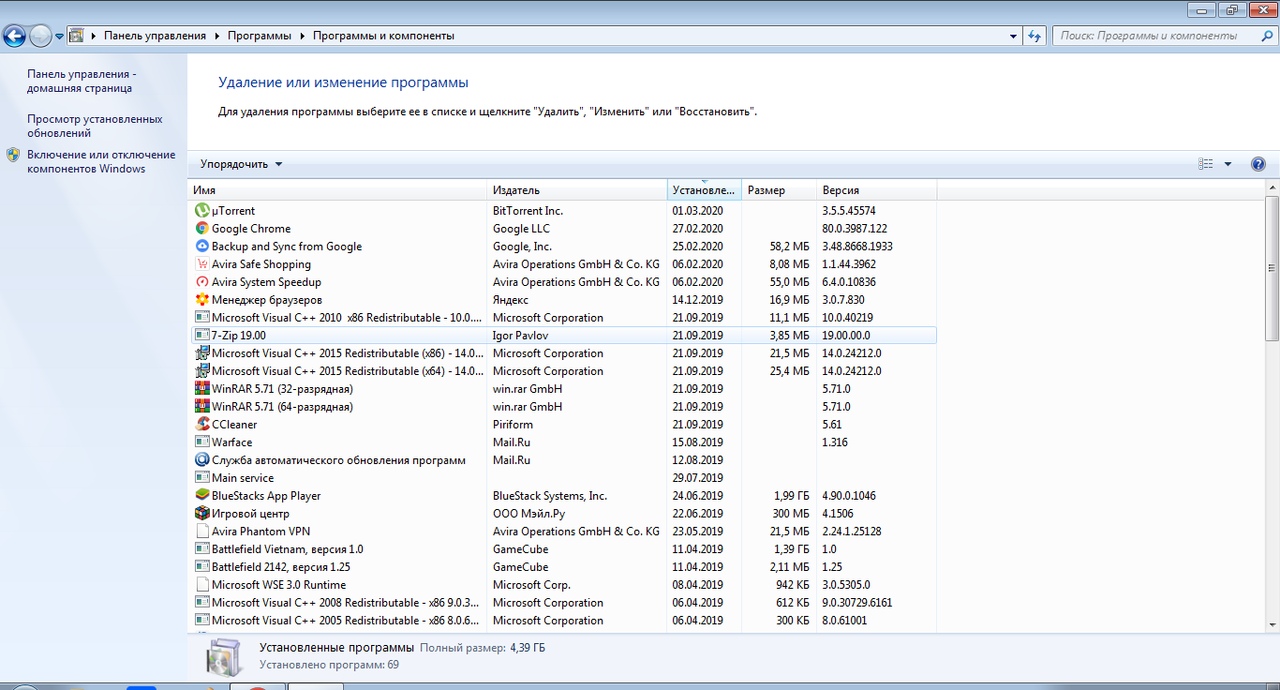
Task: Sort by the Размер column header
Action: (x=779, y=190)
